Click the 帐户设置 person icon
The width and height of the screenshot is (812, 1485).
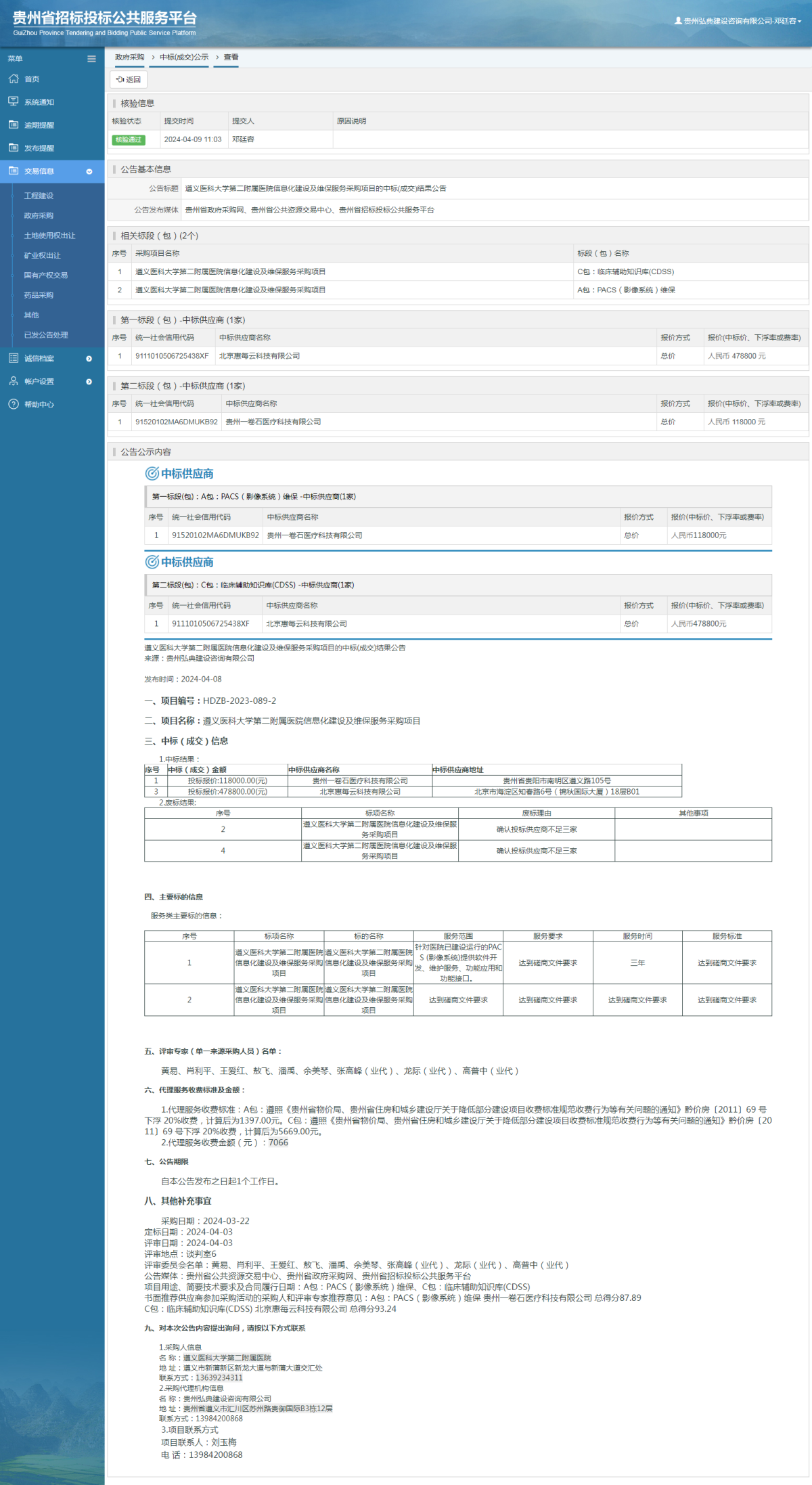point(14,381)
